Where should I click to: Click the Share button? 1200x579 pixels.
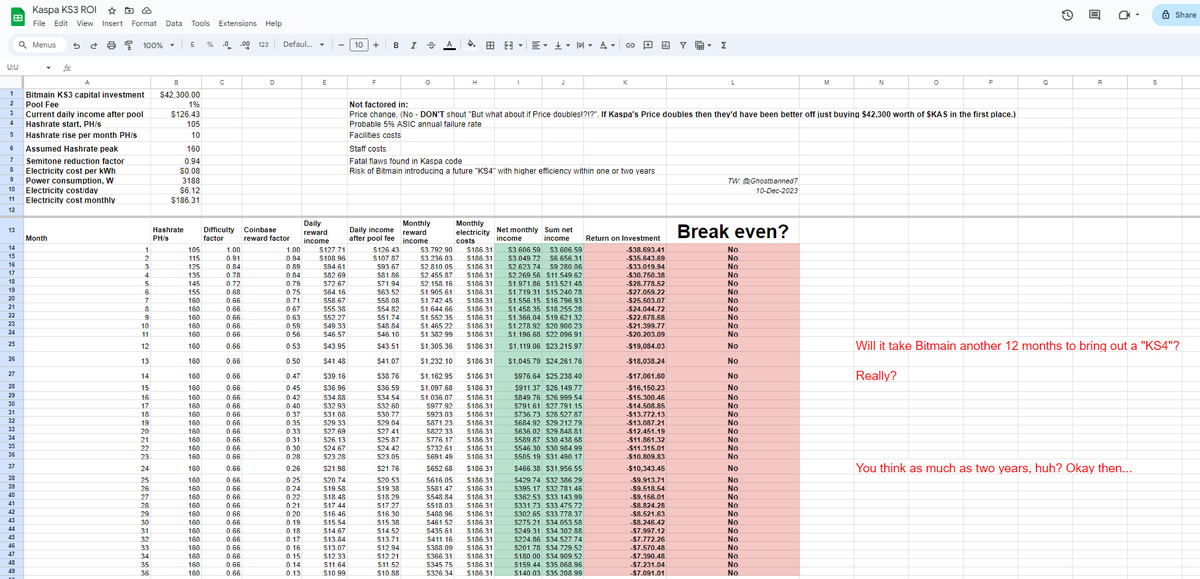1176,15
